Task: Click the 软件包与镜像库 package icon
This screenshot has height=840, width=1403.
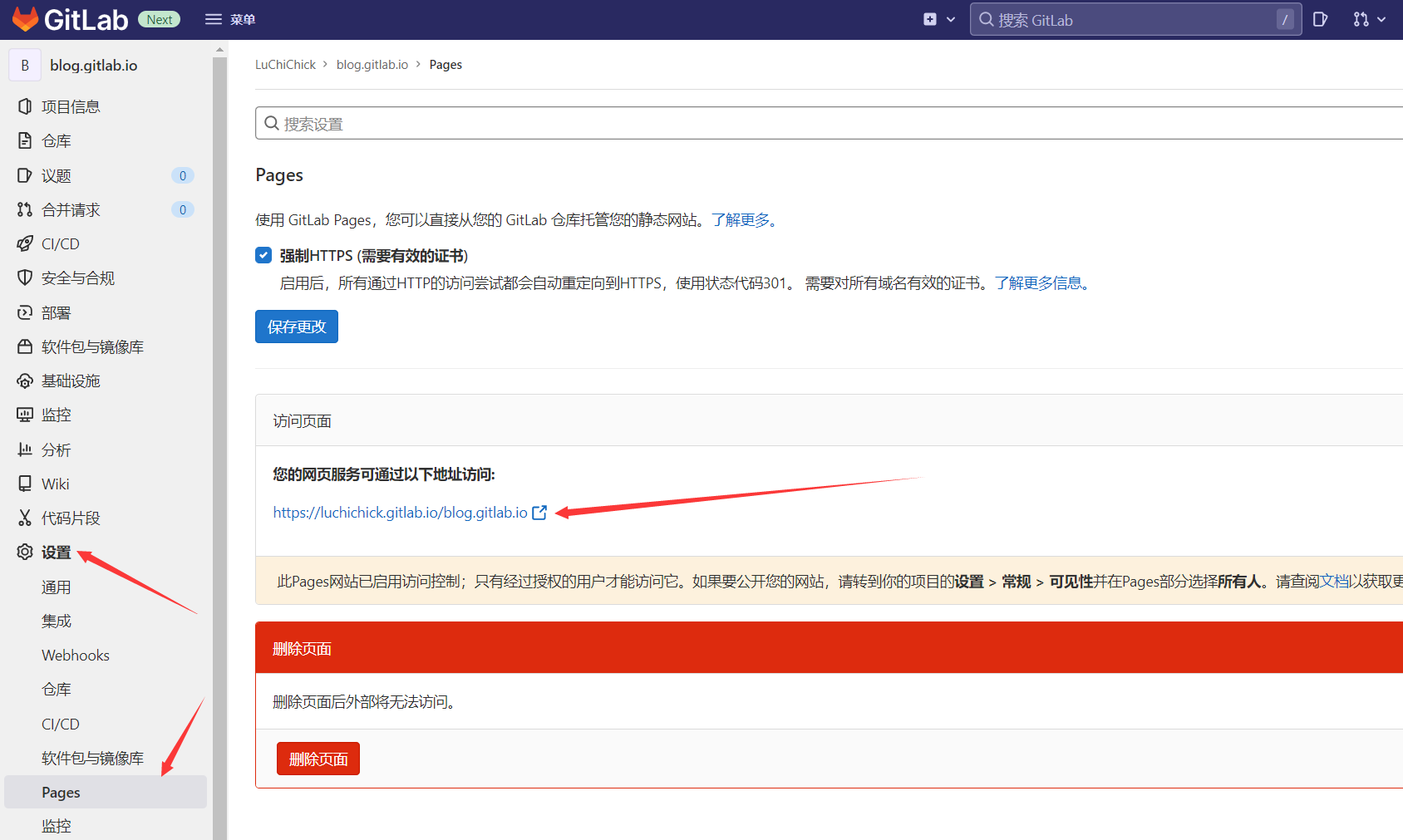Action: pyautogui.click(x=25, y=346)
